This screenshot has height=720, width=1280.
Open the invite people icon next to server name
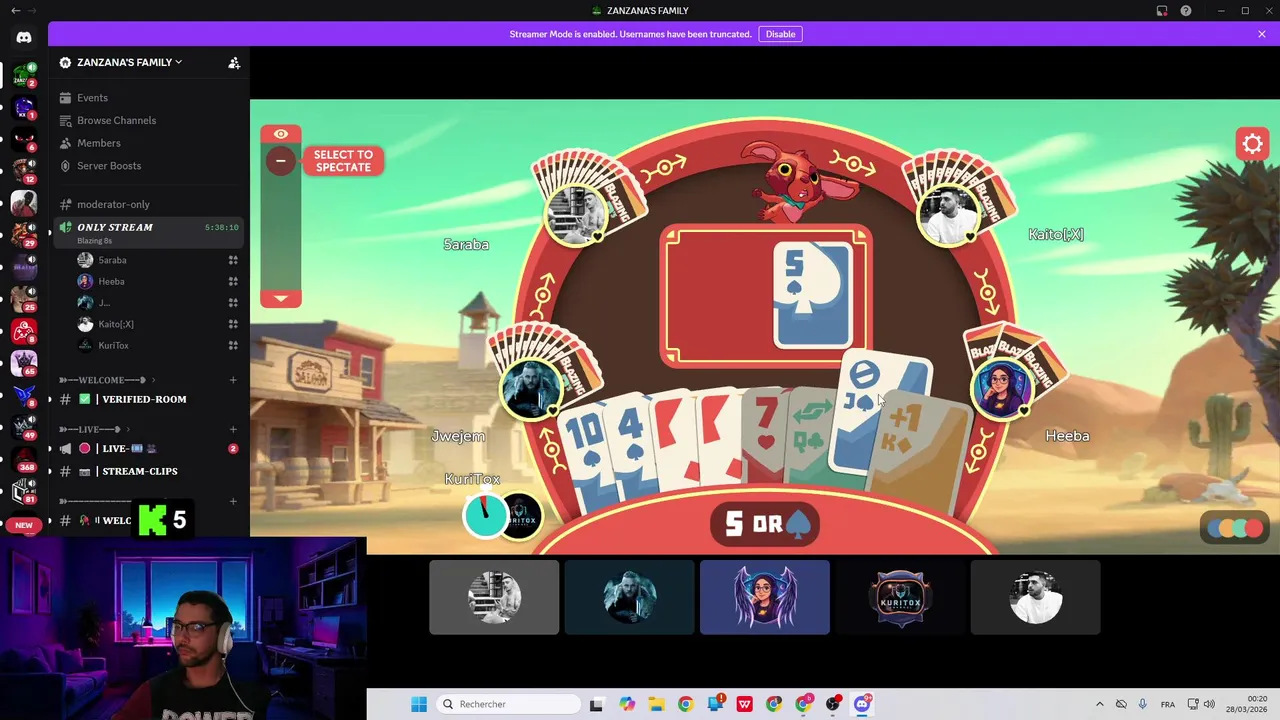point(234,63)
